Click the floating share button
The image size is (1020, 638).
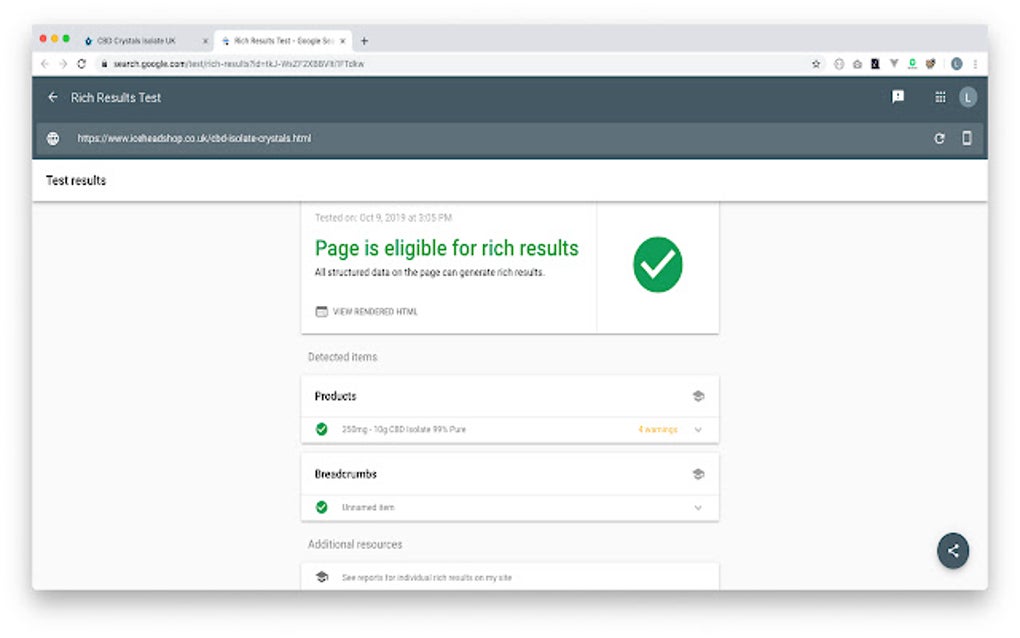[x=952, y=551]
